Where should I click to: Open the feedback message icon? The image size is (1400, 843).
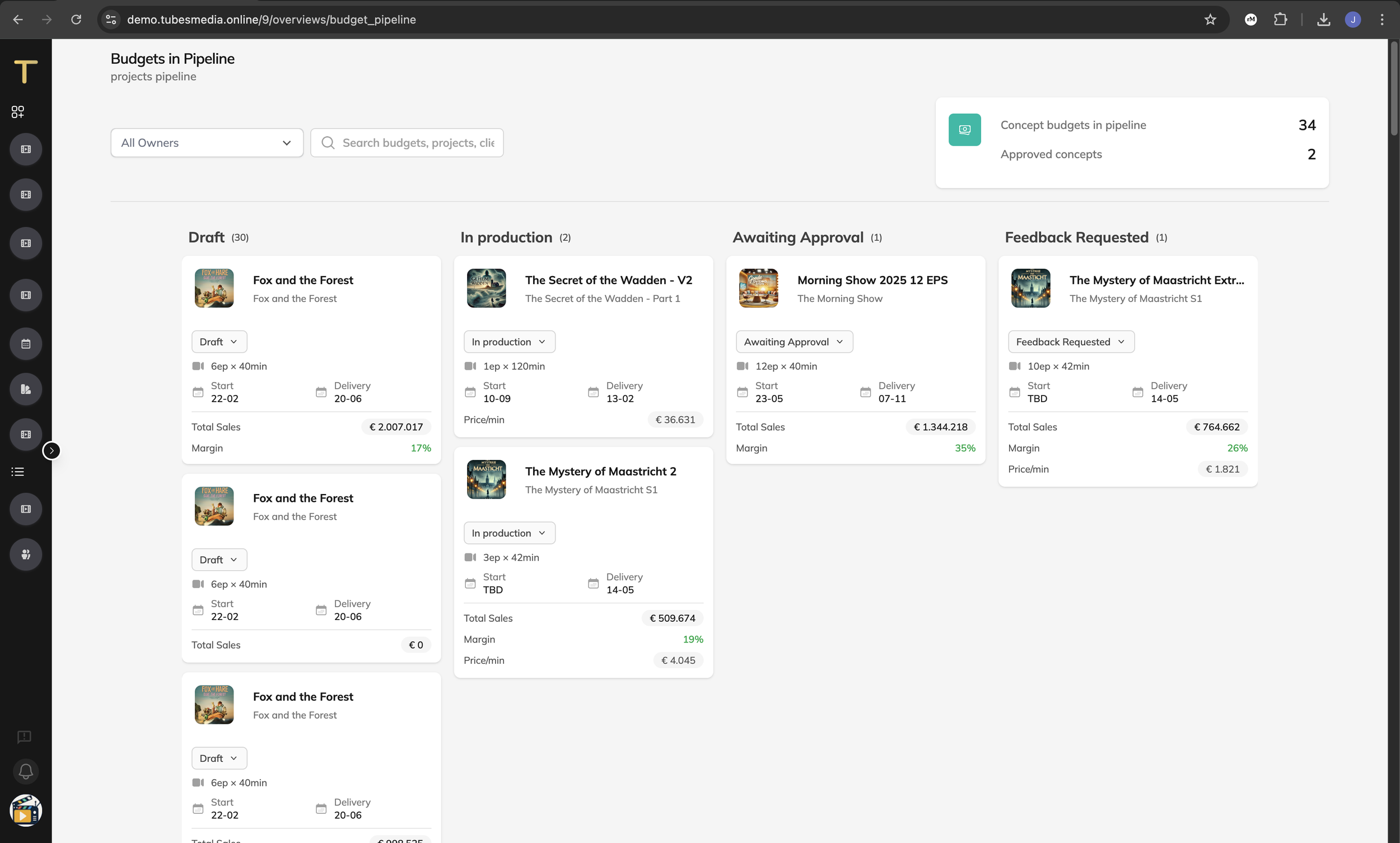click(x=24, y=737)
